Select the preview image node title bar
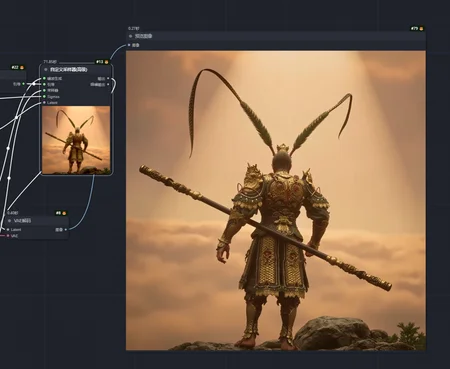 click(276, 36)
